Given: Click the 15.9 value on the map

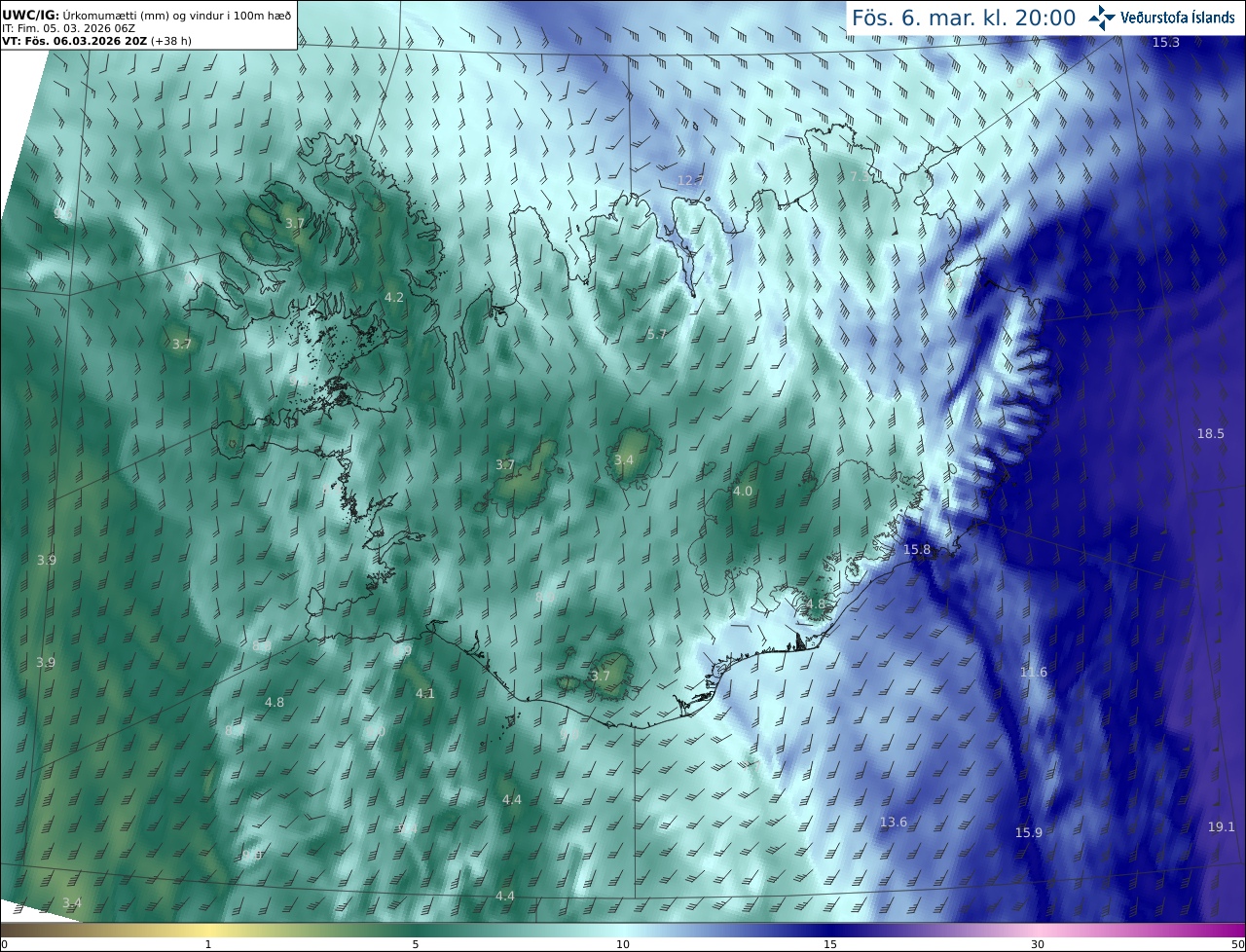Looking at the screenshot, I should point(1029,832).
